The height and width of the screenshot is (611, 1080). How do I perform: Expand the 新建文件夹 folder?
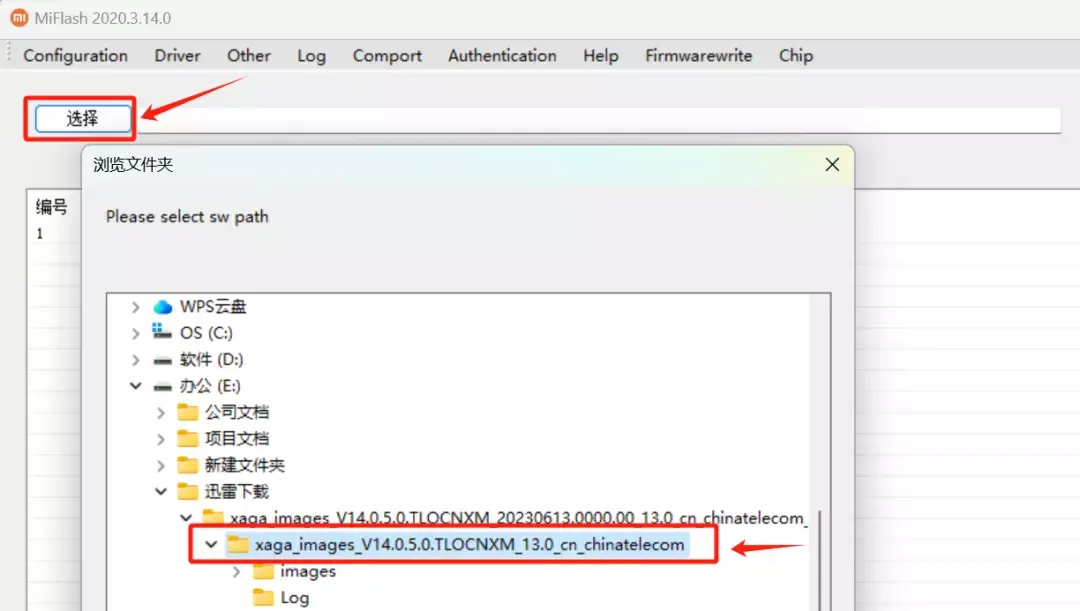click(x=160, y=466)
